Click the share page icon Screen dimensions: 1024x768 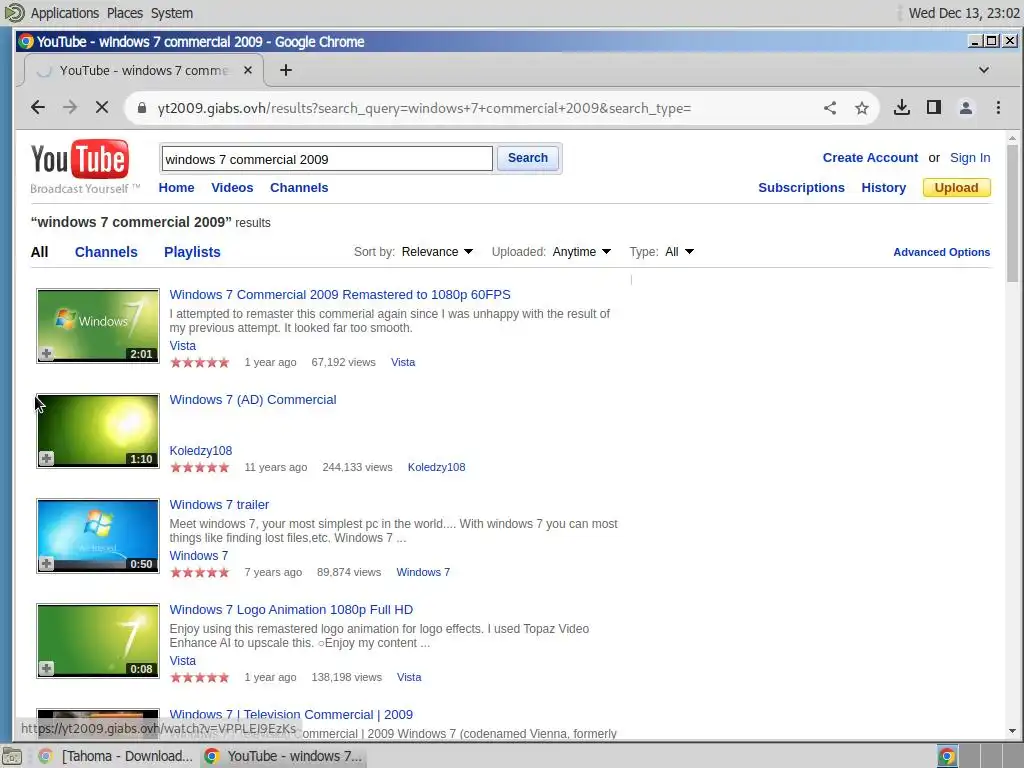[x=830, y=108]
